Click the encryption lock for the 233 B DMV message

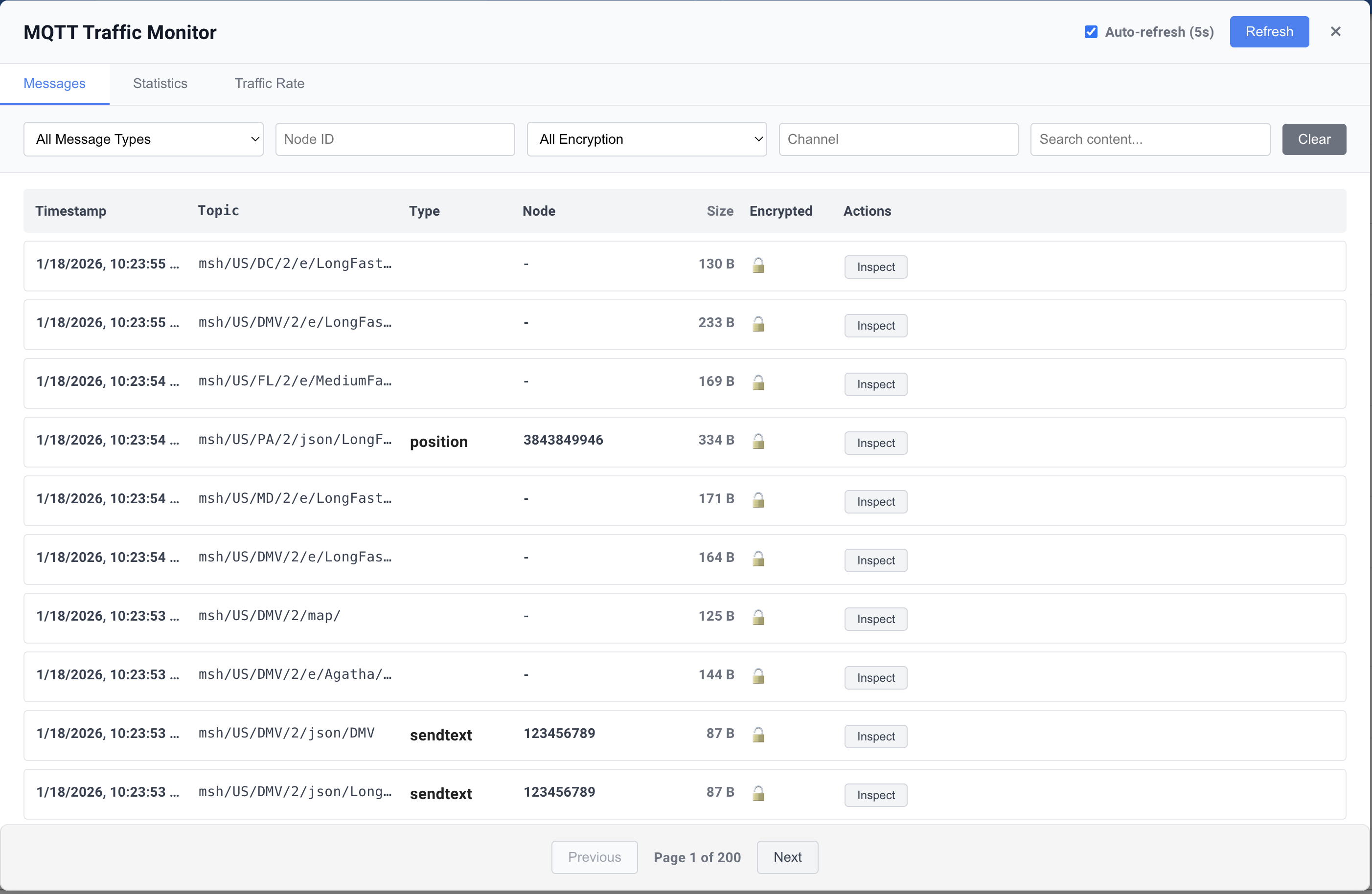pos(758,324)
